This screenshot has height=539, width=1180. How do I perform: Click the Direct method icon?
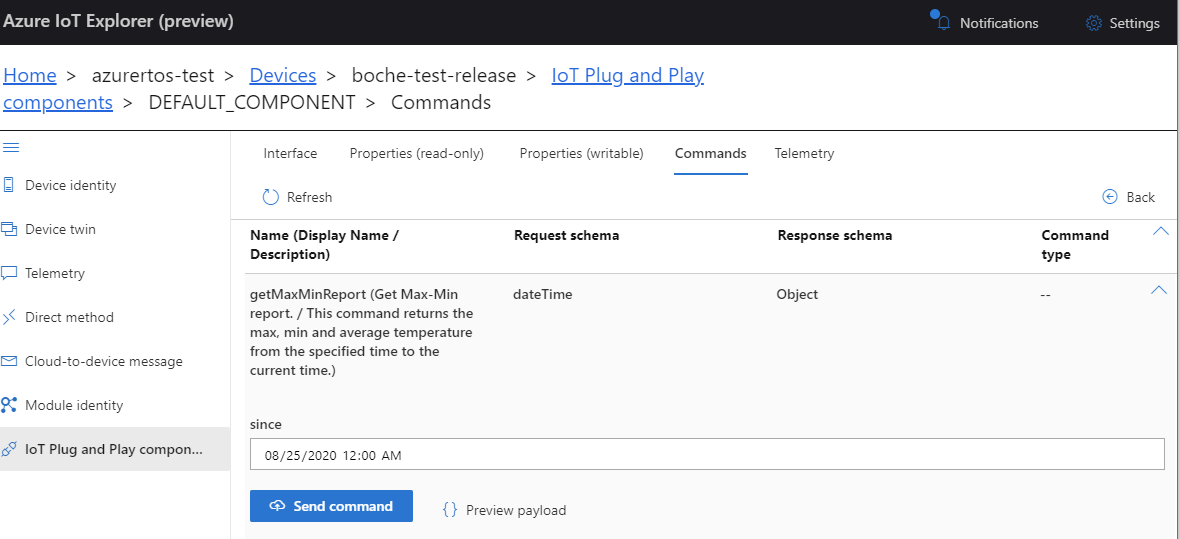click(10, 317)
